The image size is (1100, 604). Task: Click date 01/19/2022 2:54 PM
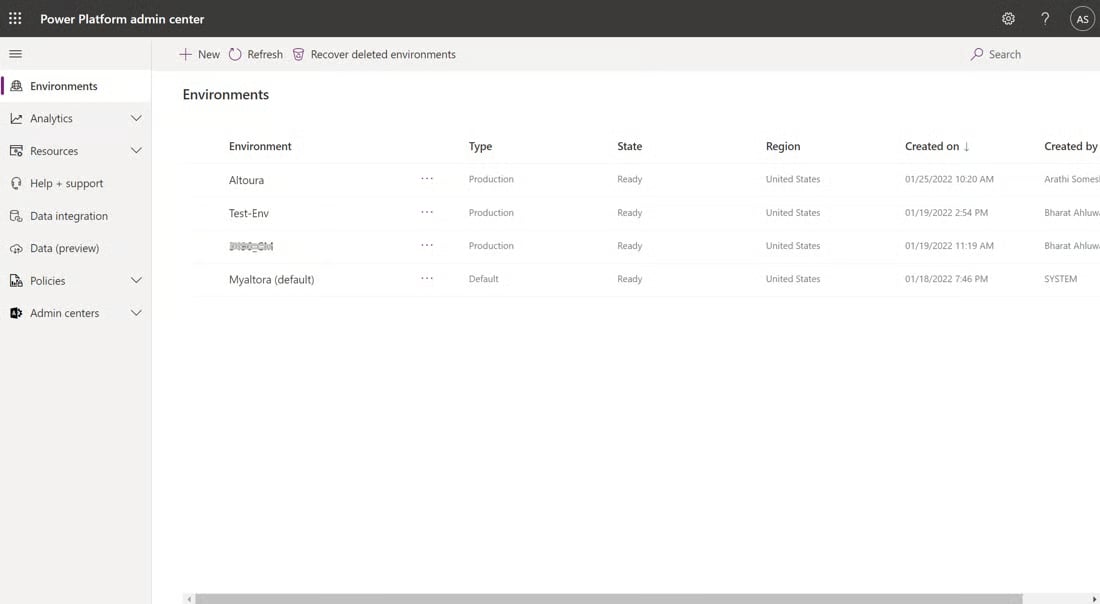point(946,212)
